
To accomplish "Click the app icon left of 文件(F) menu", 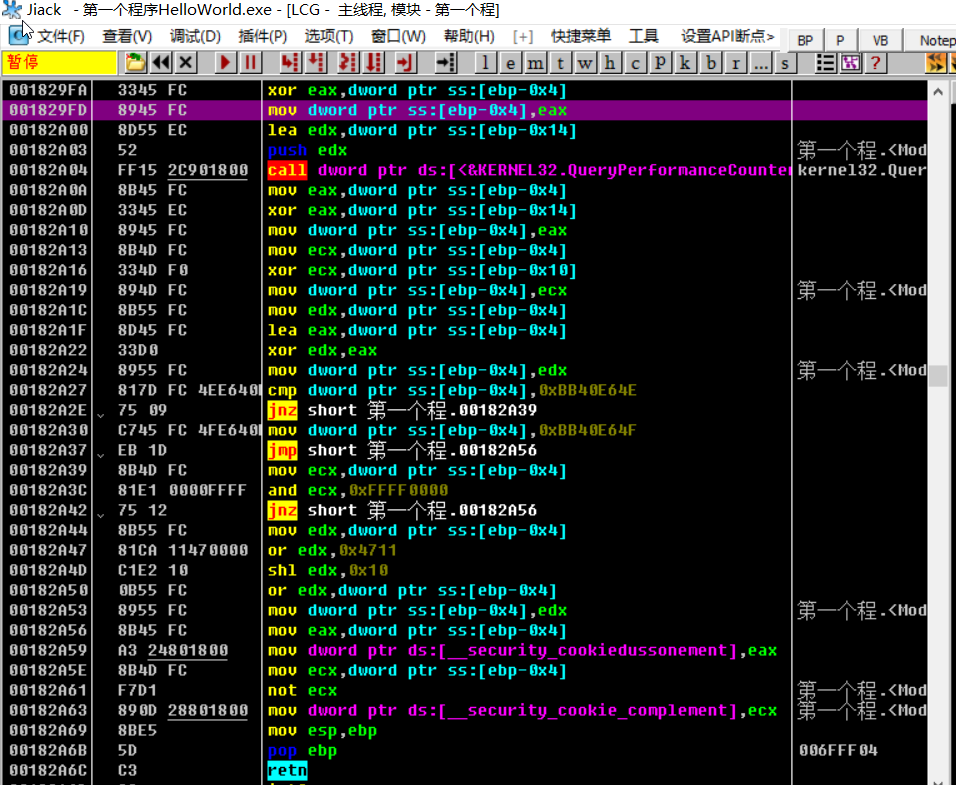I will click(19, 36).
